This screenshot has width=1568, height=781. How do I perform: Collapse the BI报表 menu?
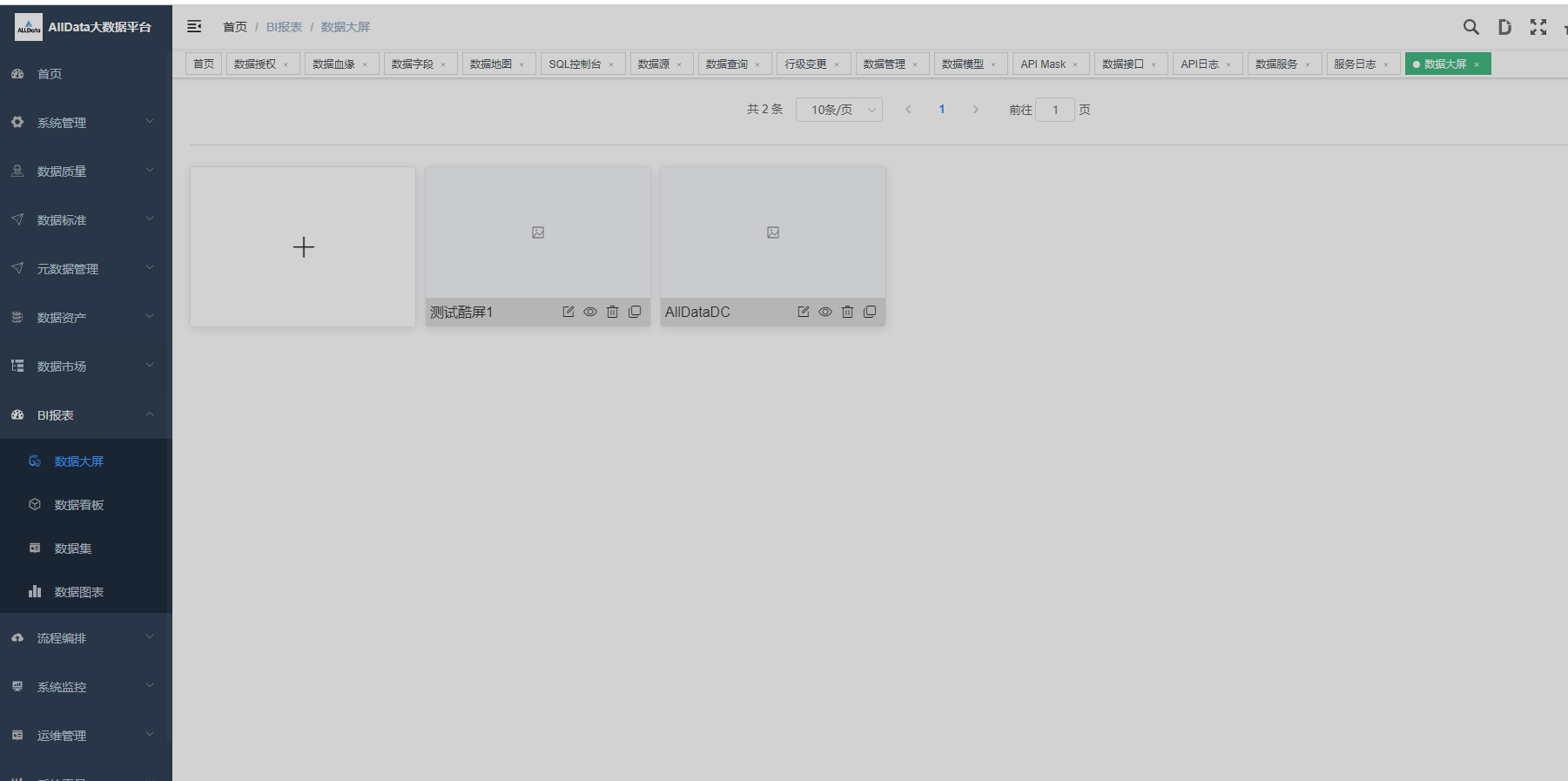86,415
